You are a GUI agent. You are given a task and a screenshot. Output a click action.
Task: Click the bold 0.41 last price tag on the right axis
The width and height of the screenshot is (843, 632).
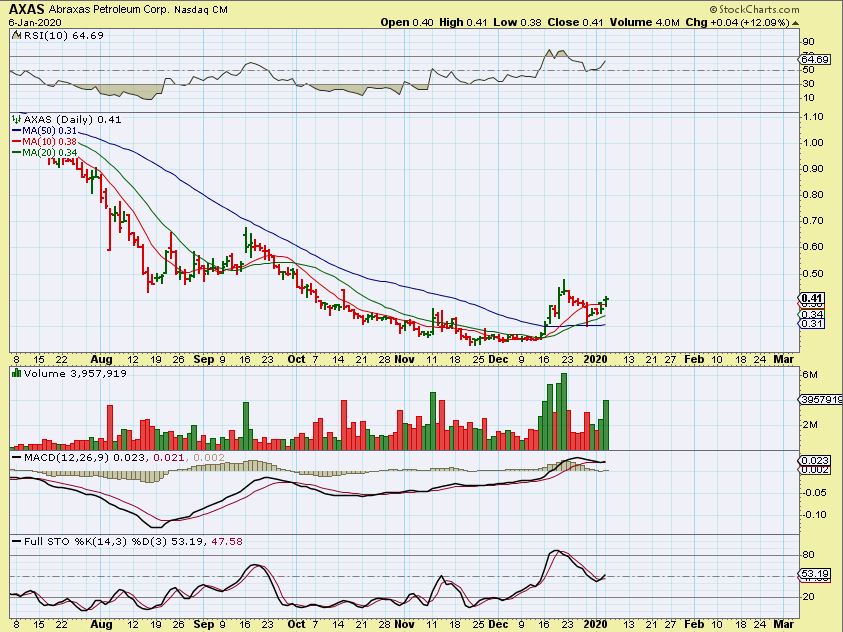click(812, 298)
